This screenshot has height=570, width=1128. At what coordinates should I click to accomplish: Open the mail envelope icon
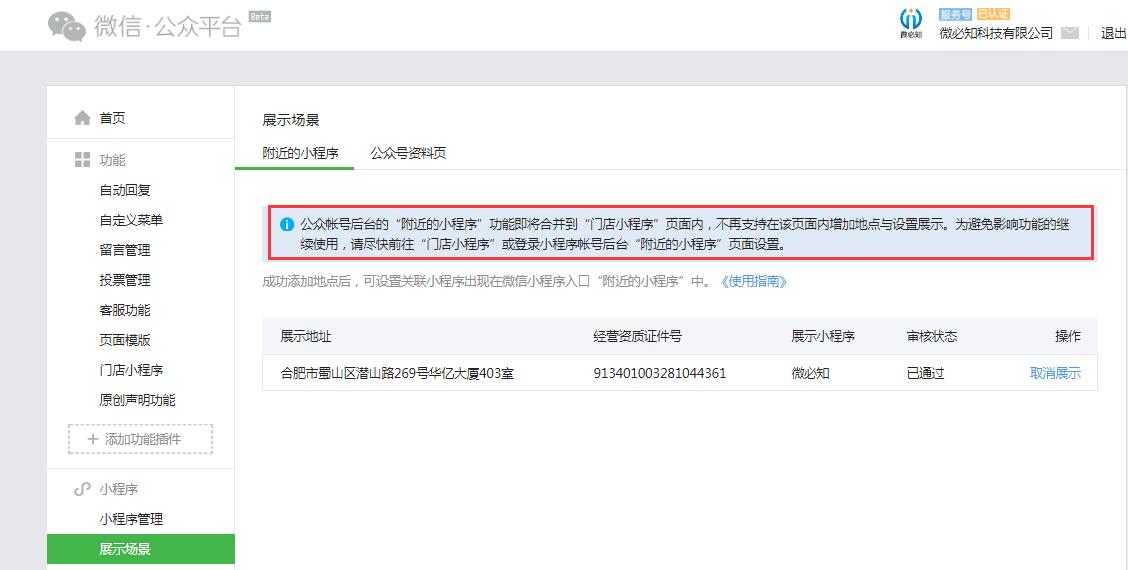pos(1070,33)
